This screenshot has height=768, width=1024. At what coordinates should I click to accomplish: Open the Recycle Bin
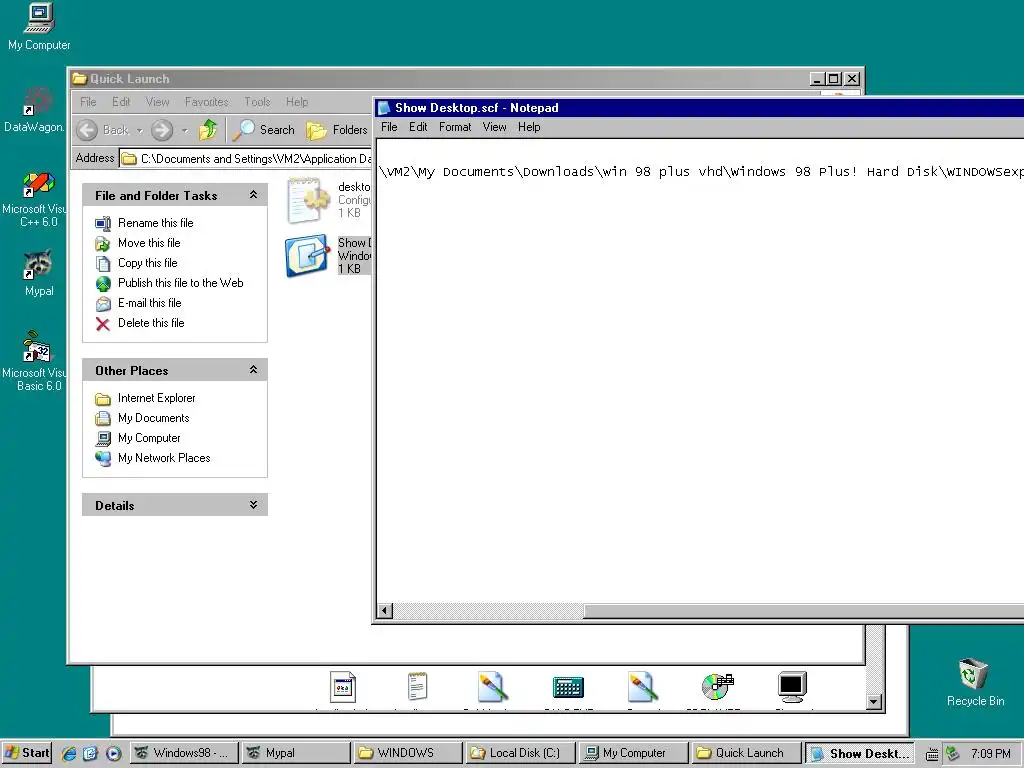[x=975, y=682]
